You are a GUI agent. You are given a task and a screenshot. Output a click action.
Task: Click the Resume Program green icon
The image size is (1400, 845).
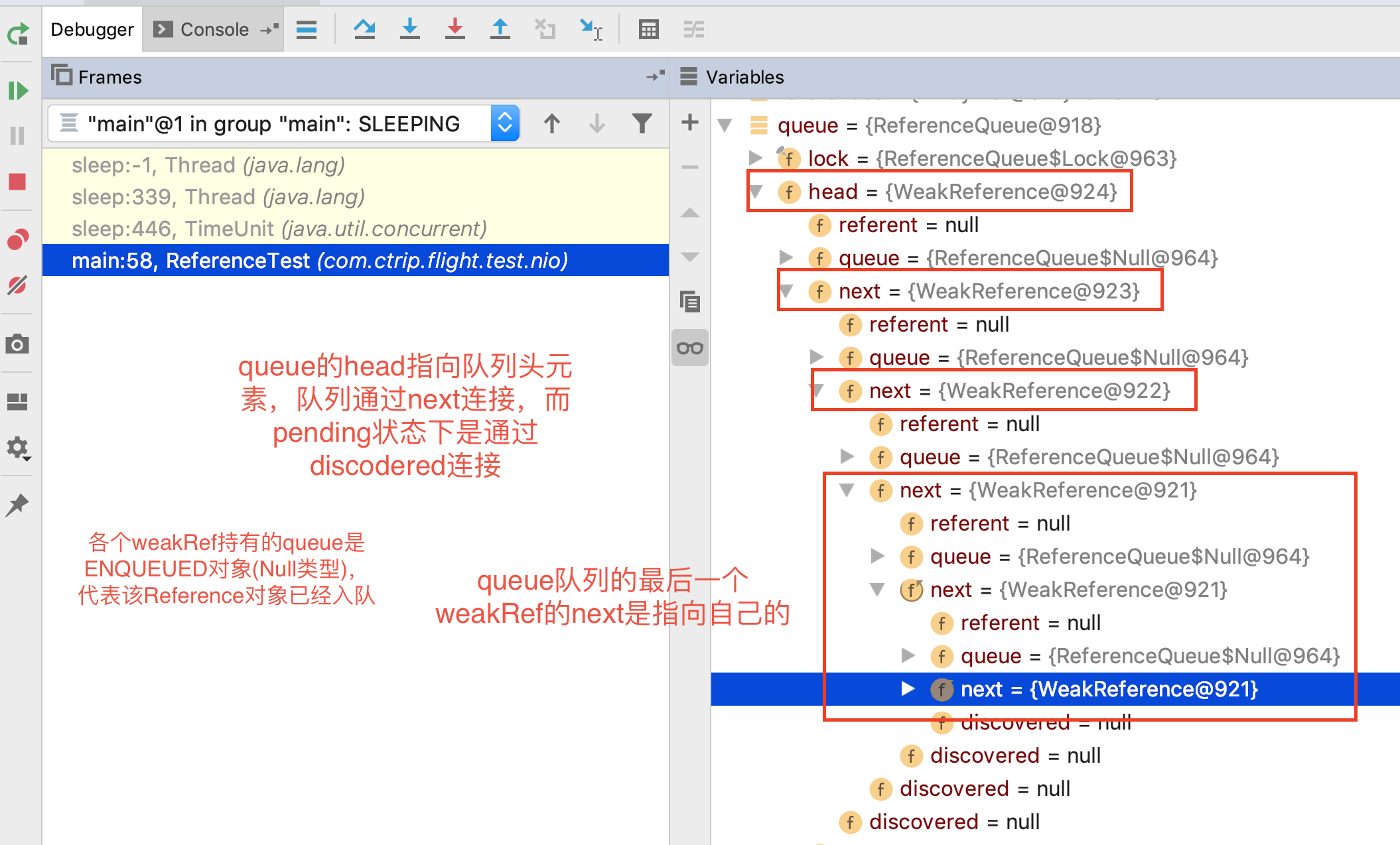[x=18, y=90]
